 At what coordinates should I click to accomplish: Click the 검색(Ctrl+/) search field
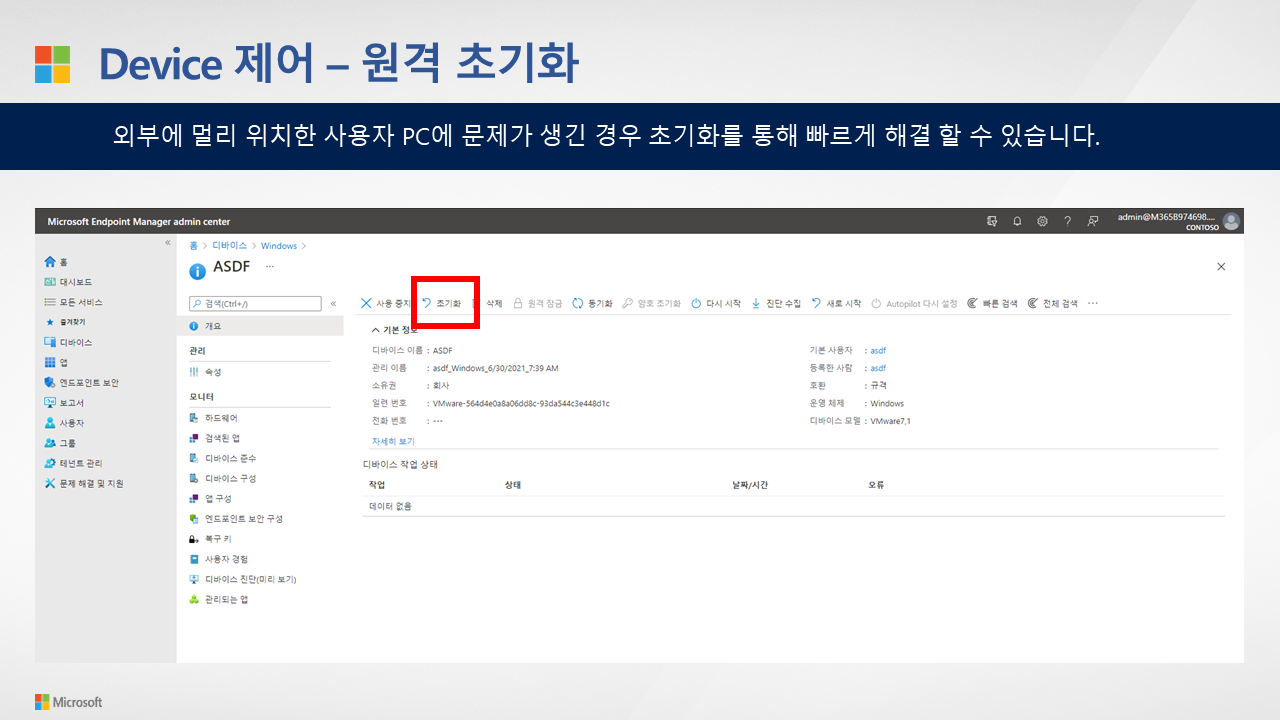[255, 303]
